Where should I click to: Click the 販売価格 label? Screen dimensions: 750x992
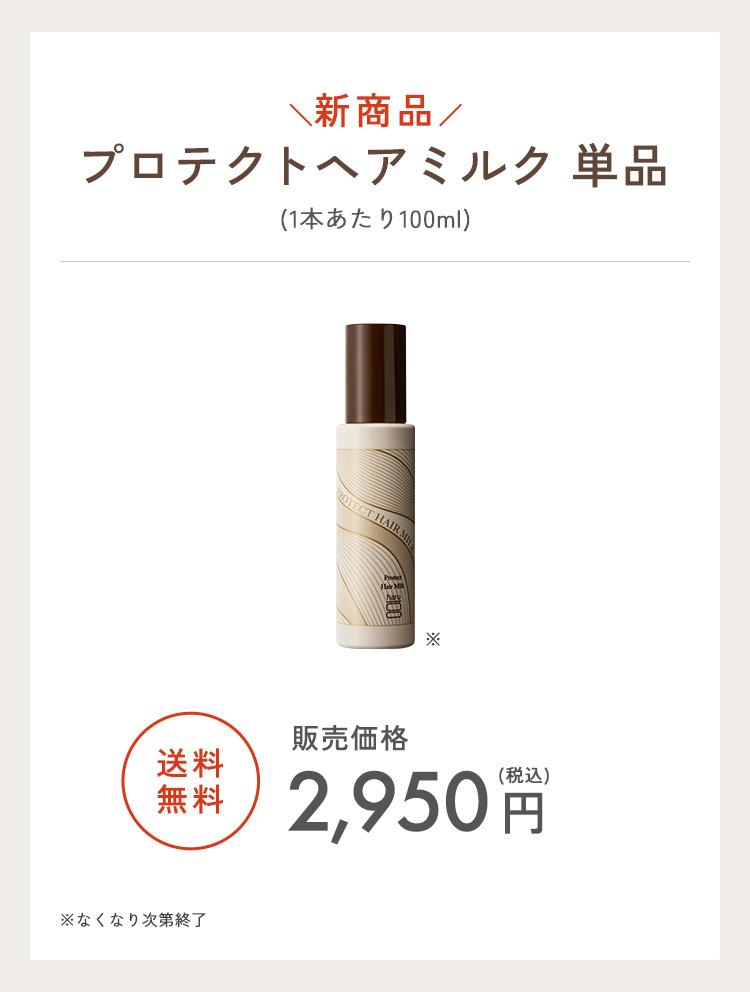(350, 738)
